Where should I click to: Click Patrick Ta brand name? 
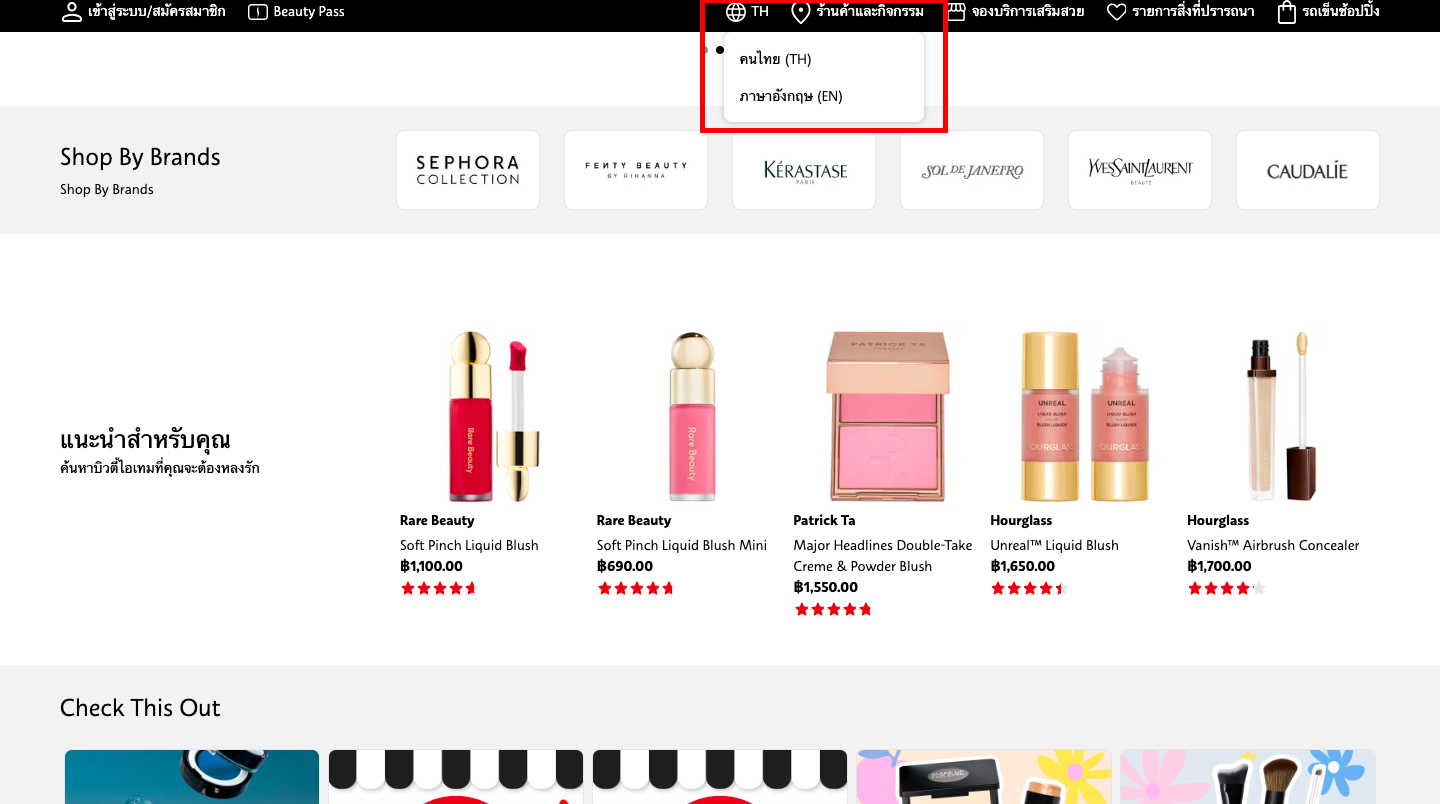pos(824,520)
